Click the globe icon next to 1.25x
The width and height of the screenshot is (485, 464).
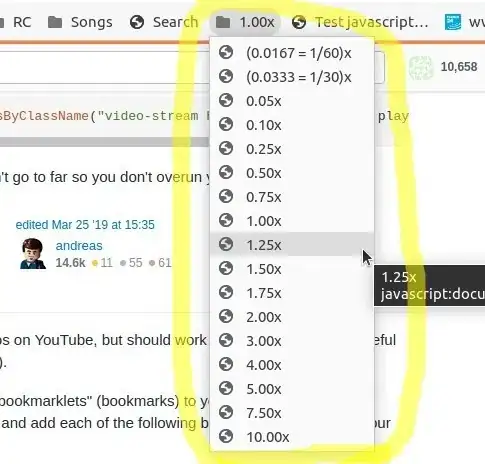[226, 244]
